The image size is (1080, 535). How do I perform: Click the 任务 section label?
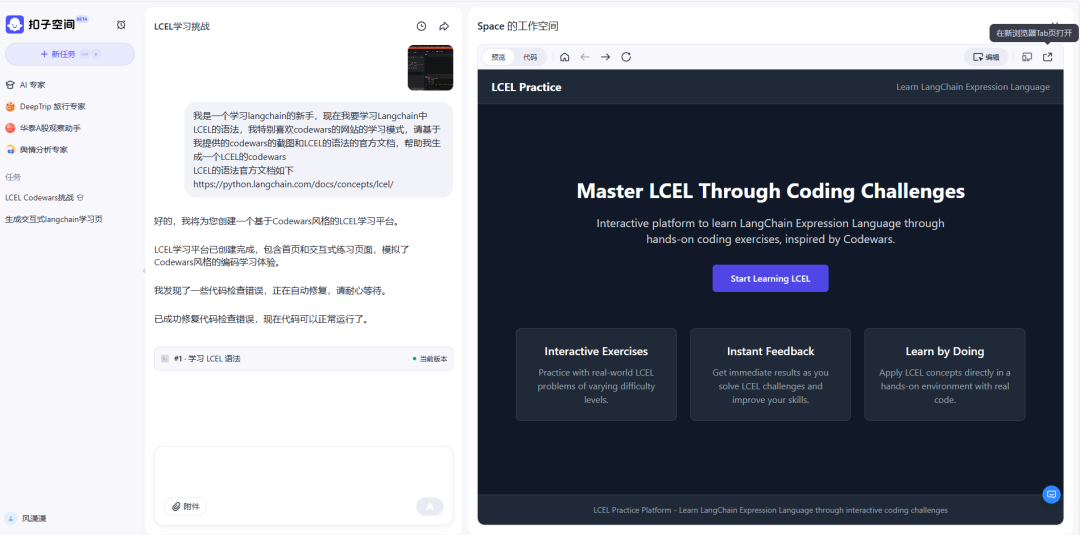pyautogui.click(x=12, y=176)
